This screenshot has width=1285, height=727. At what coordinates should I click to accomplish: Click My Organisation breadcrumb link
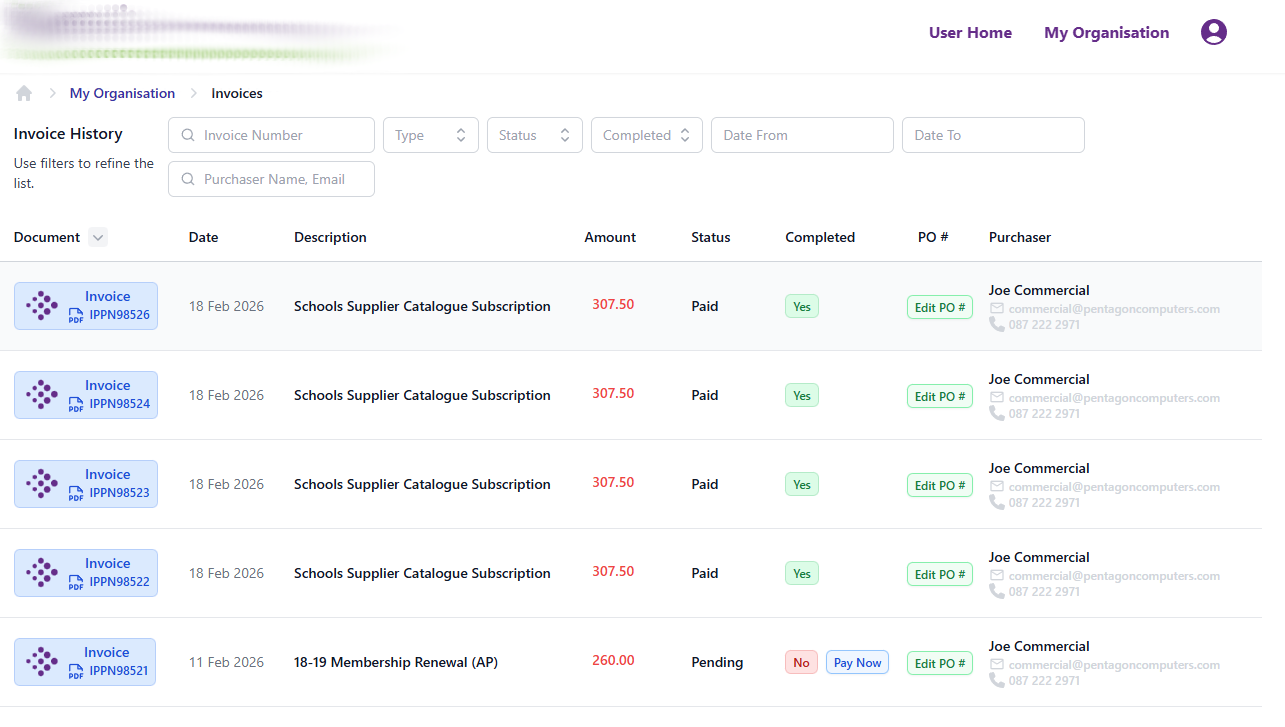tap(122, 93)
